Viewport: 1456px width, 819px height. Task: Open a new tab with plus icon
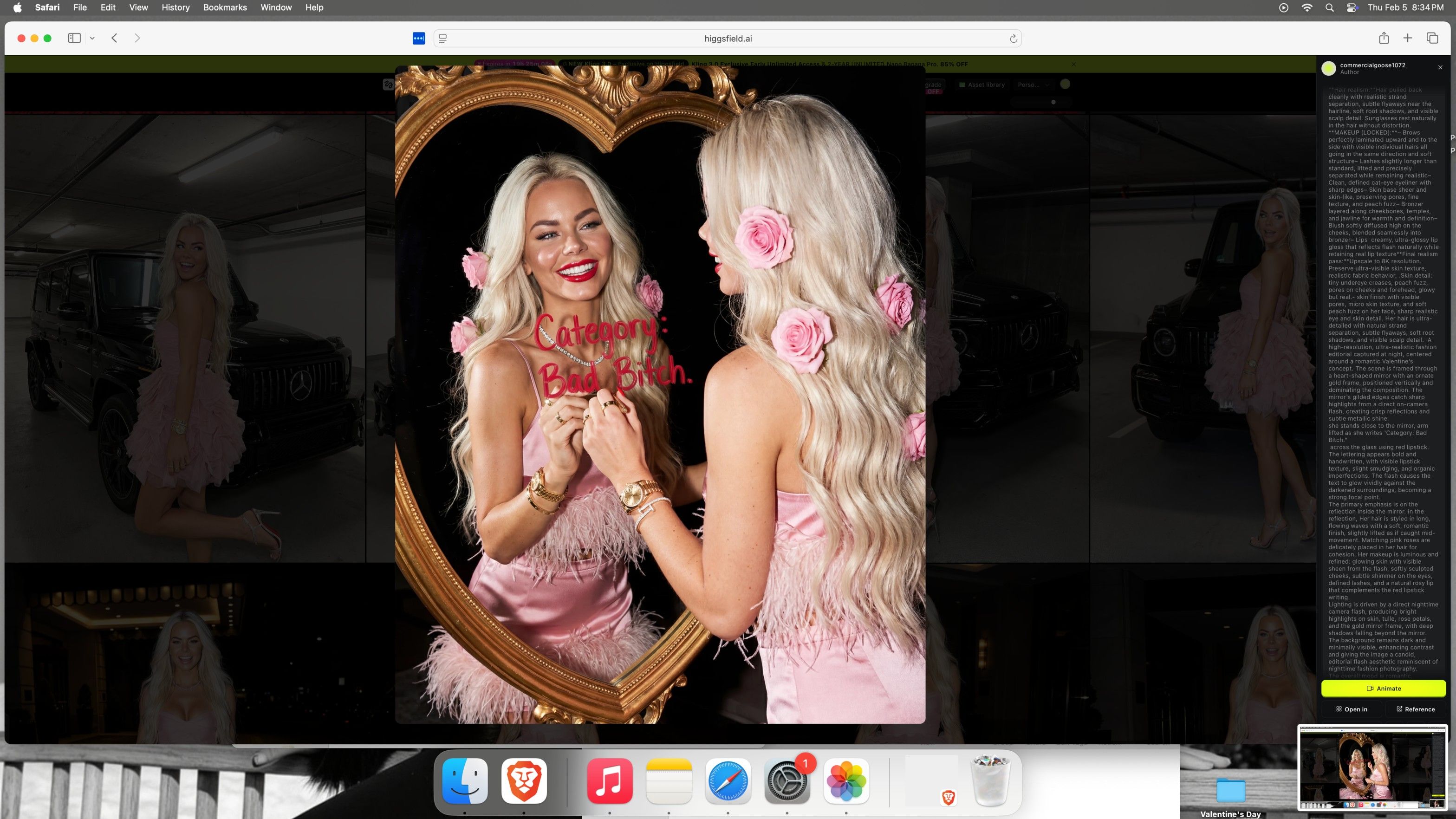1407,38
